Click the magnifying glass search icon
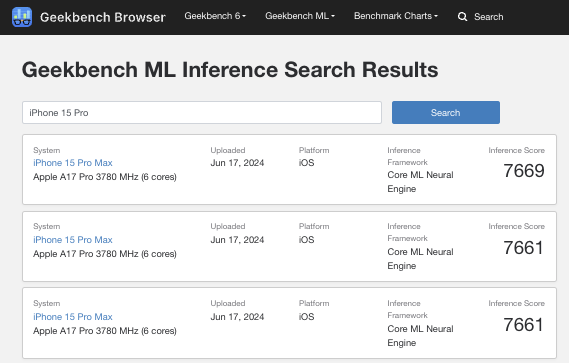The height and width of the screenshot is (363, 569). coord(462,17)
